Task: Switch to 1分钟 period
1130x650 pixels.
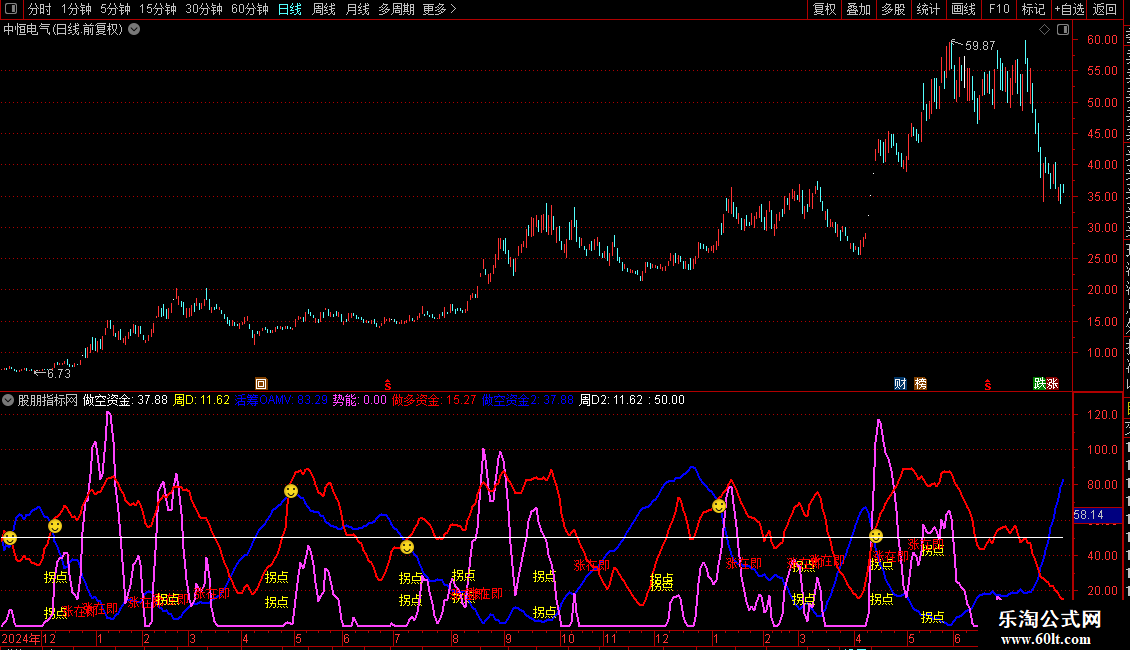Action: point(76,9)
